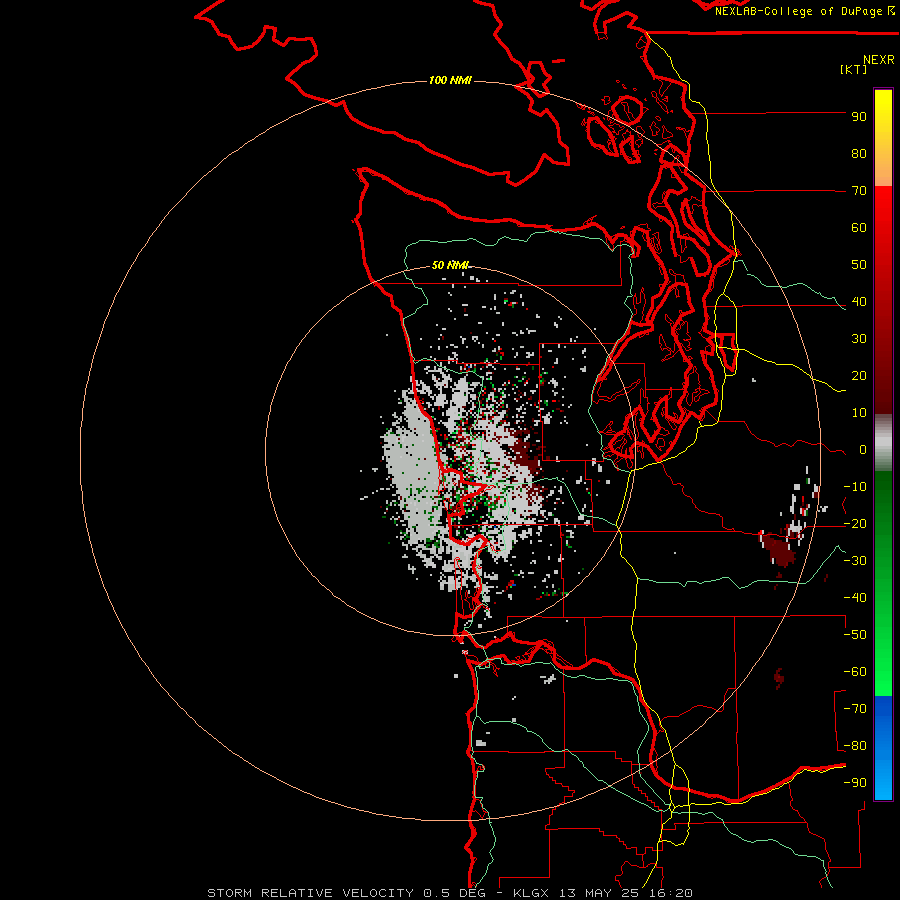
Task: Click the positive "20" scale value
Action: 859,376
